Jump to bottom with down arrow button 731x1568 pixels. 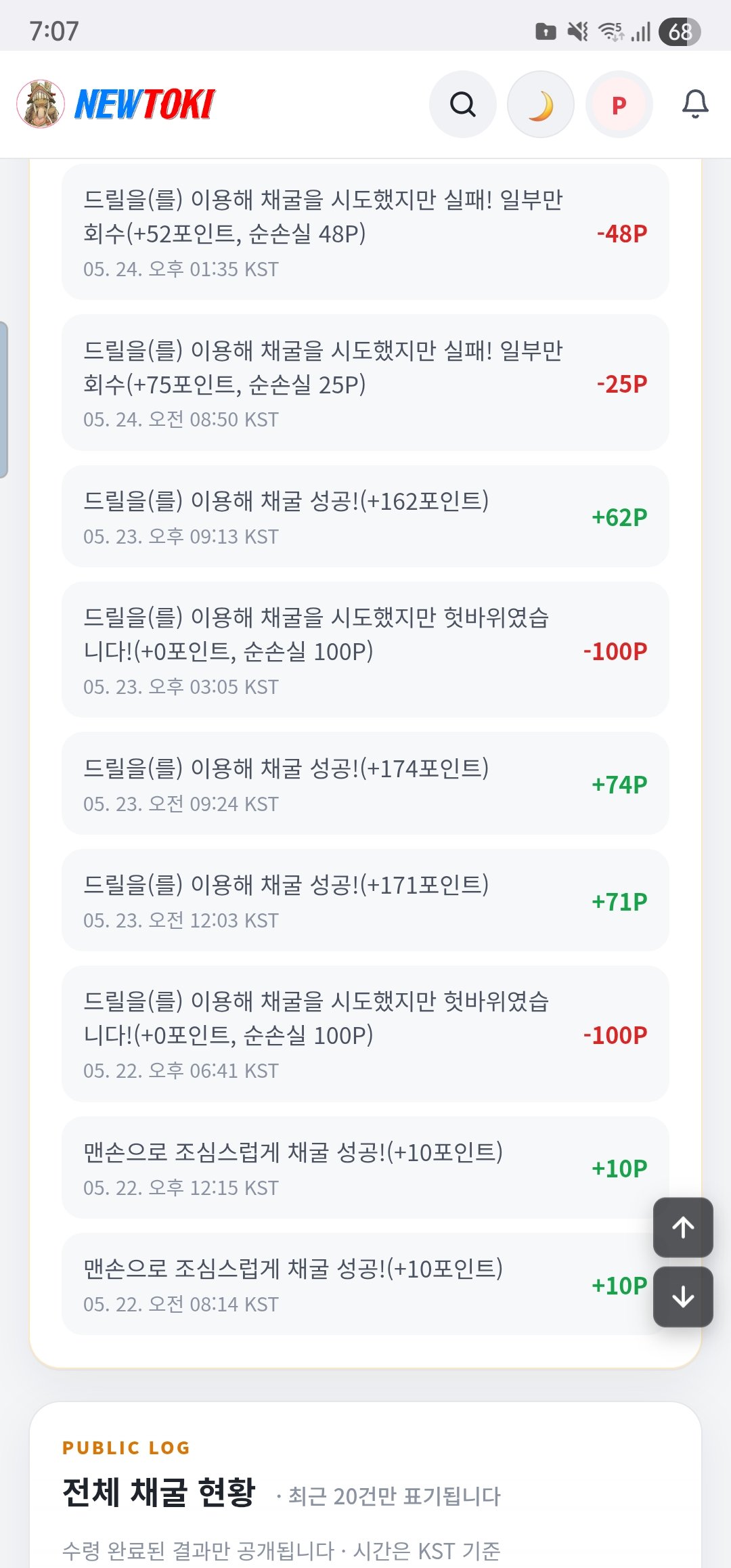click(683, 1297)
